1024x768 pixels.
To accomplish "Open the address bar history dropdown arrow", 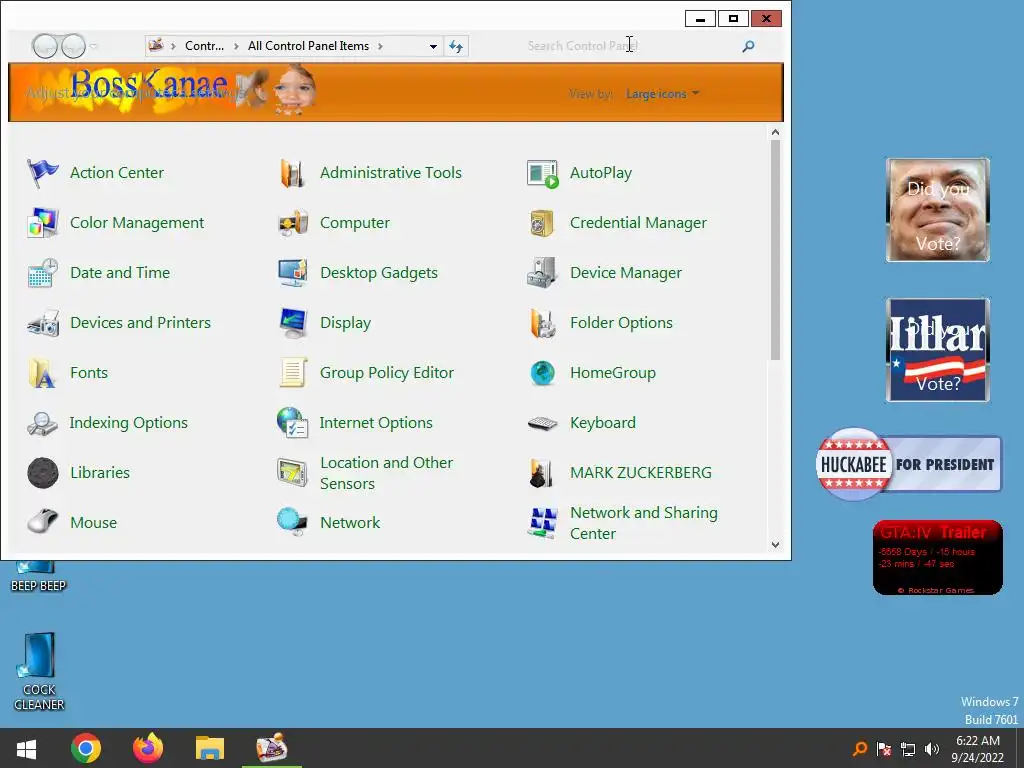I will (433, 46).
